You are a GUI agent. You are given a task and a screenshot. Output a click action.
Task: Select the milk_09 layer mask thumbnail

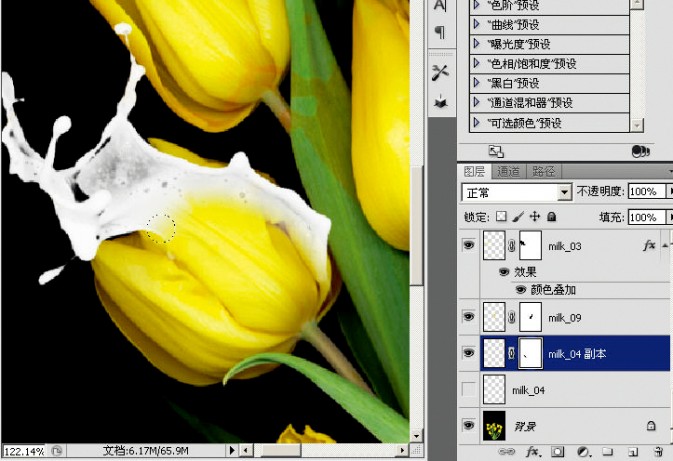(x=530, y=317)
